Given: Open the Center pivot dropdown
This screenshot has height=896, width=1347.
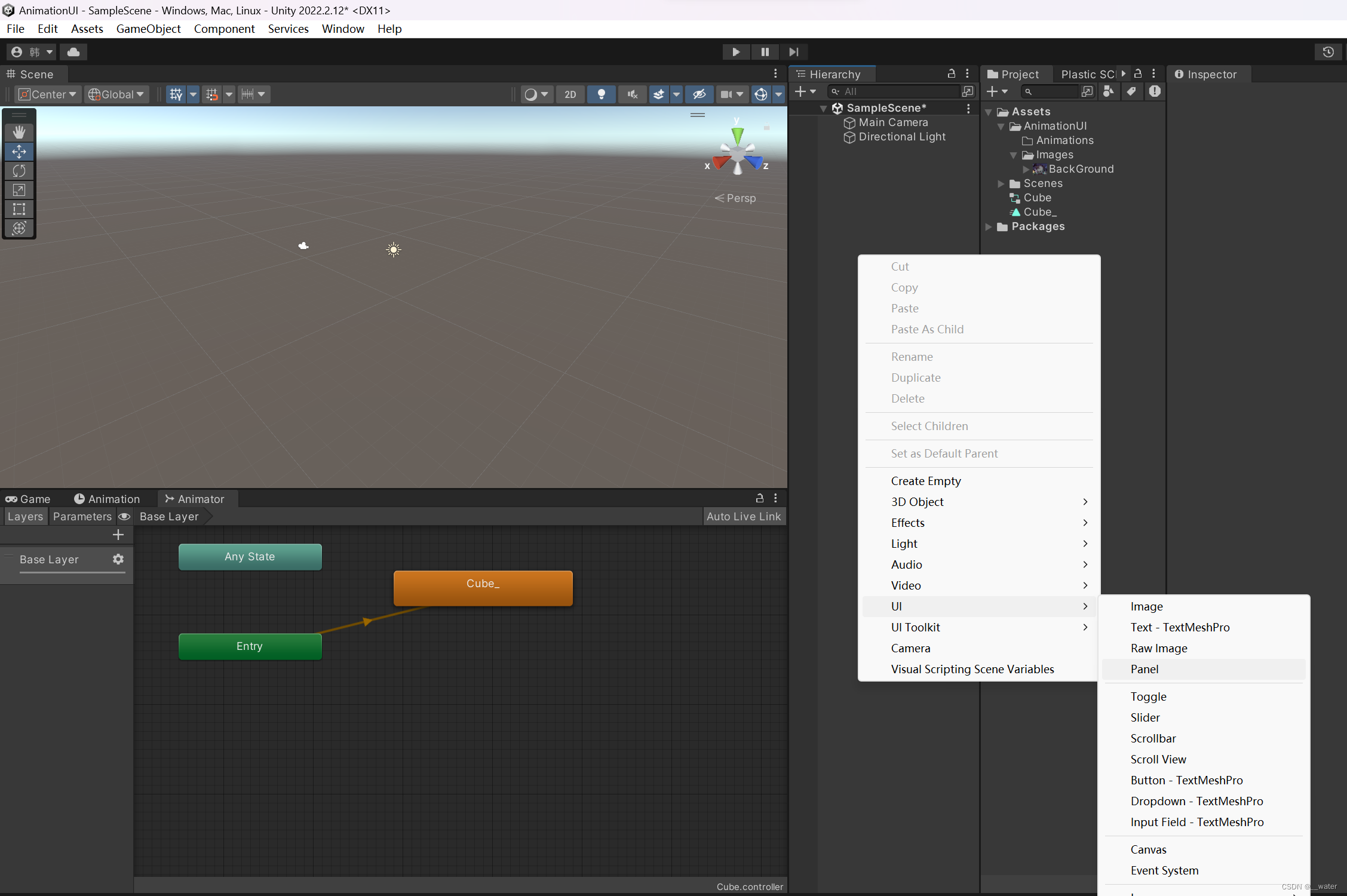Looking at the screenshot, I should point(48,94).
